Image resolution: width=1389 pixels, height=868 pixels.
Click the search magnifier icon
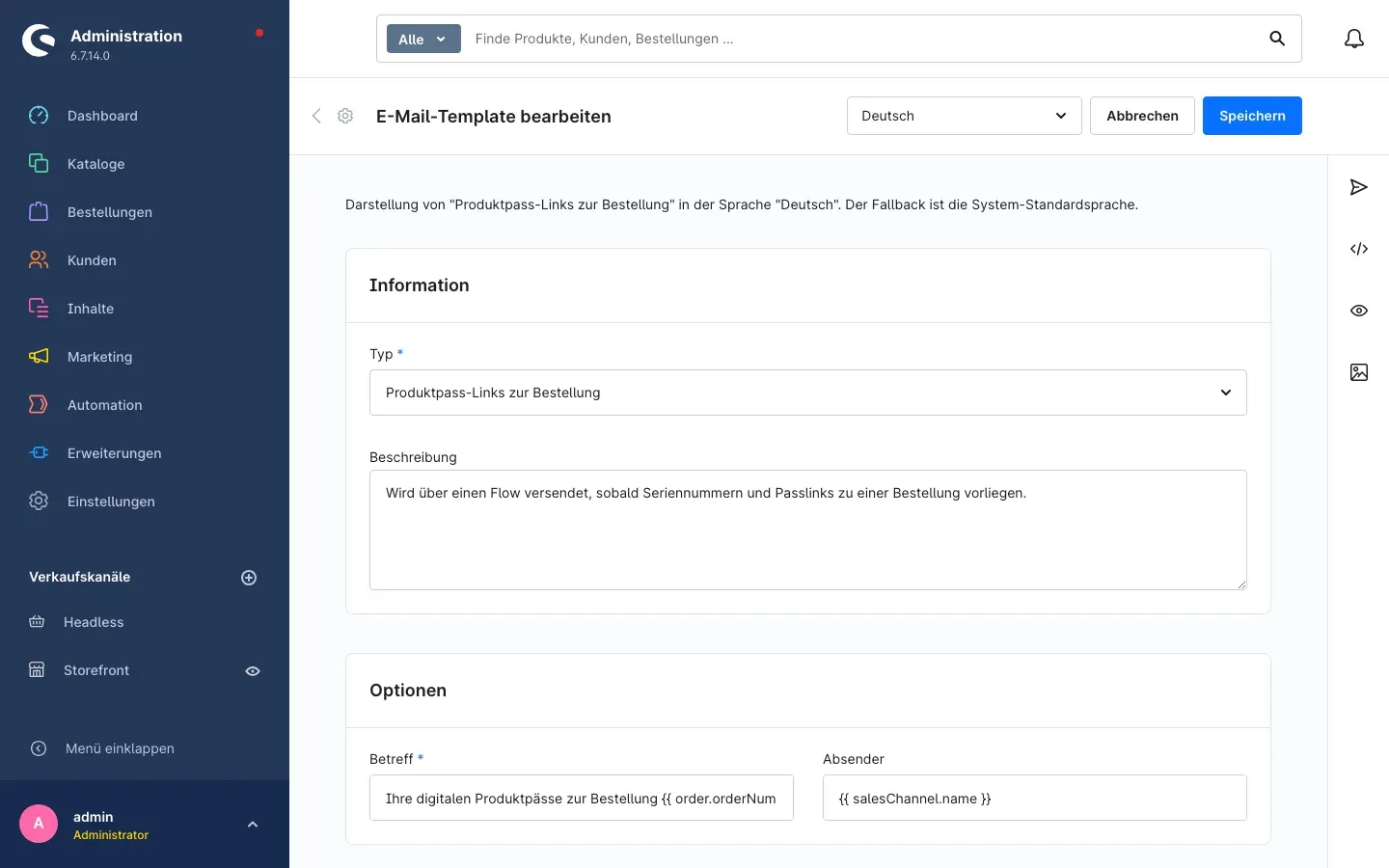tap(1277, 39)
